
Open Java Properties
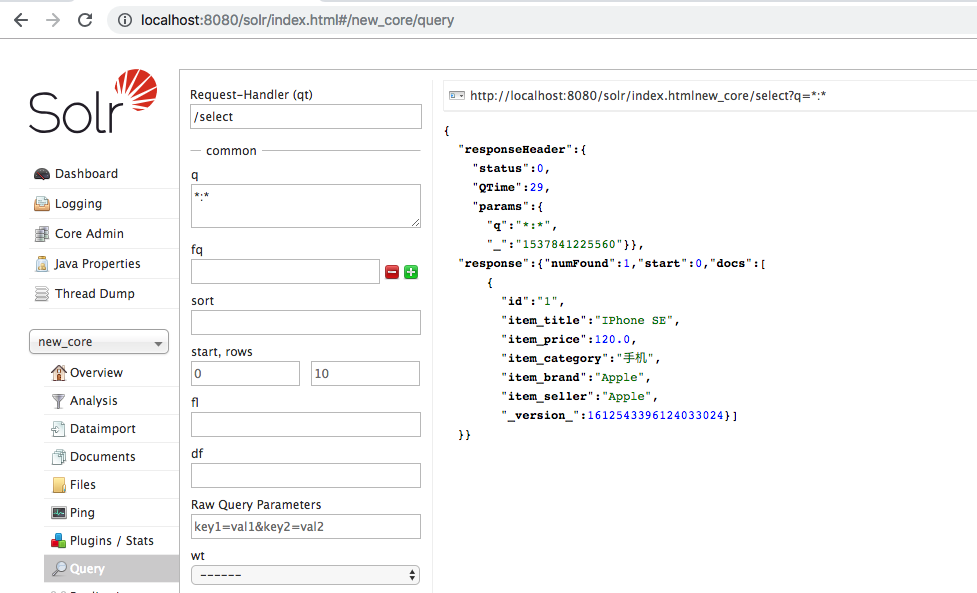point(97,263)
